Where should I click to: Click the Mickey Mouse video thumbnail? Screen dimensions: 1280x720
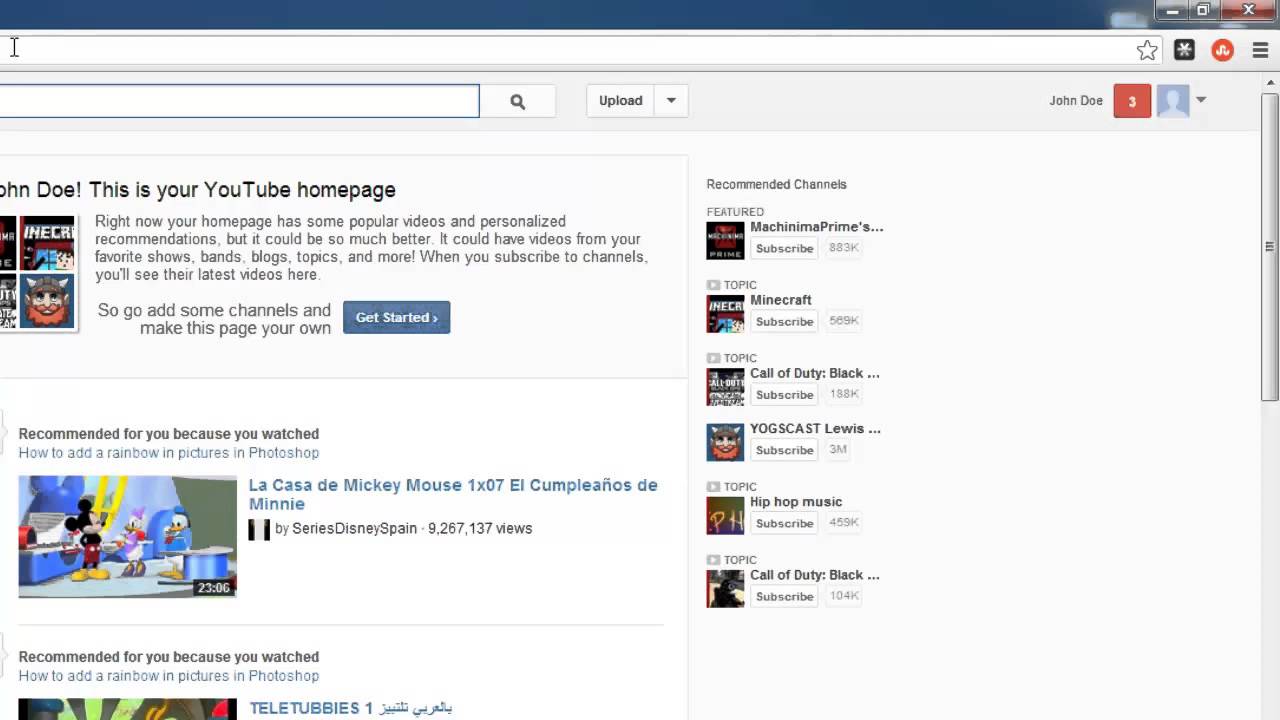click(128, 537)
